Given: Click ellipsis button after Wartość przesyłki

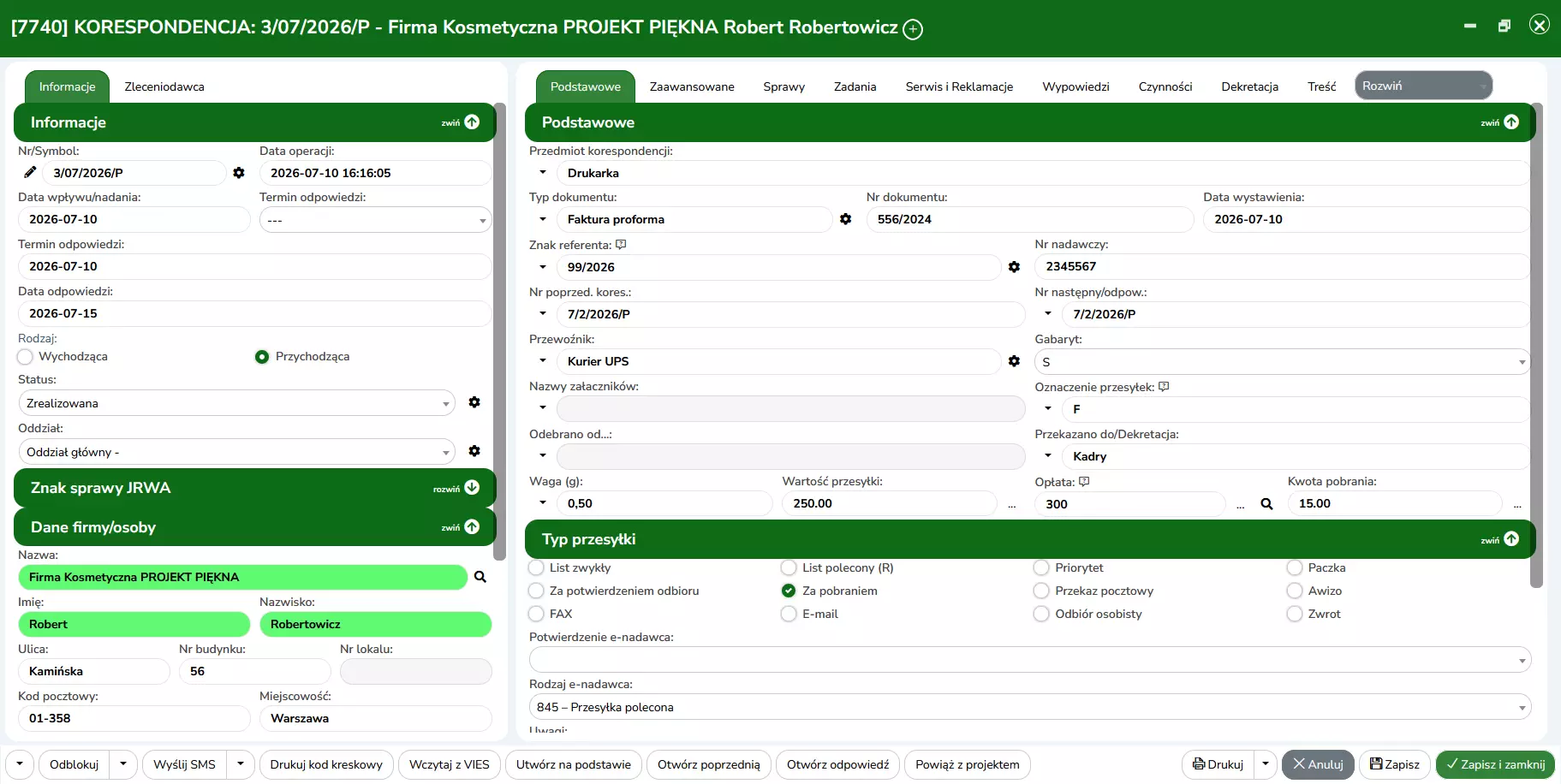Looking at the screenshot, I should [1011, 506].
